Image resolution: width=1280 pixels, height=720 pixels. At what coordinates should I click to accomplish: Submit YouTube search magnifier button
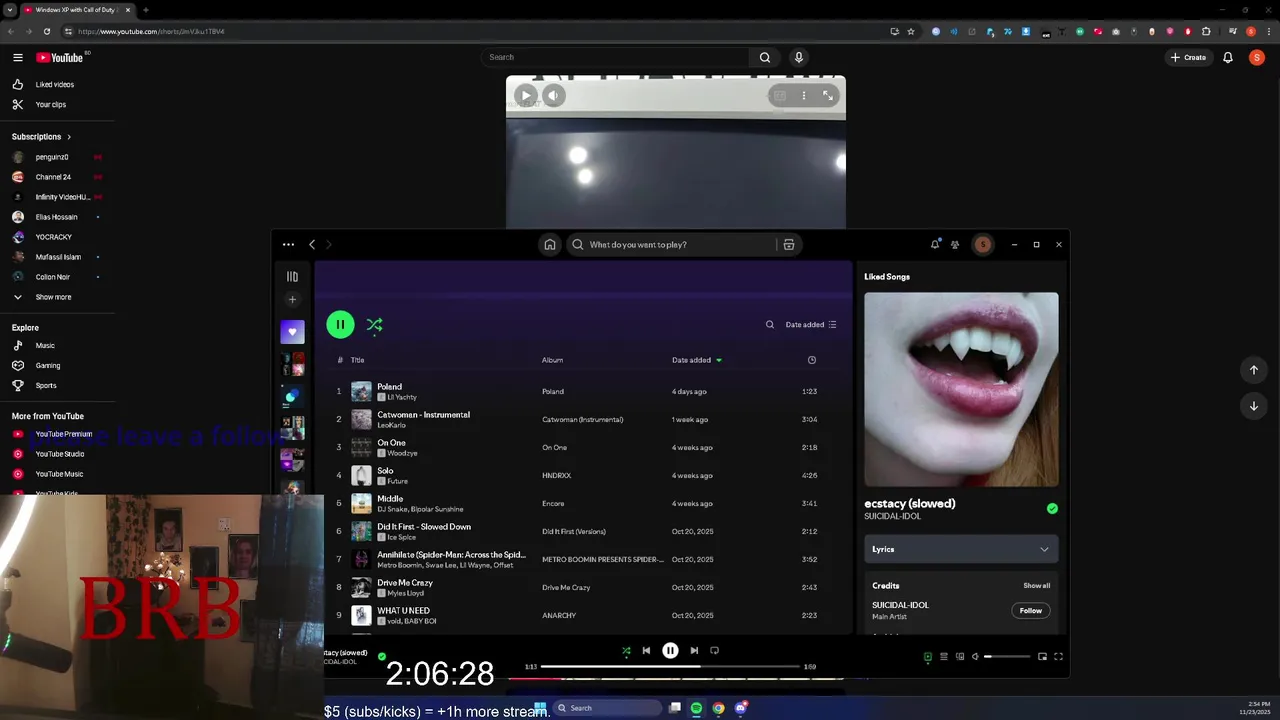(x=765, y=57)
